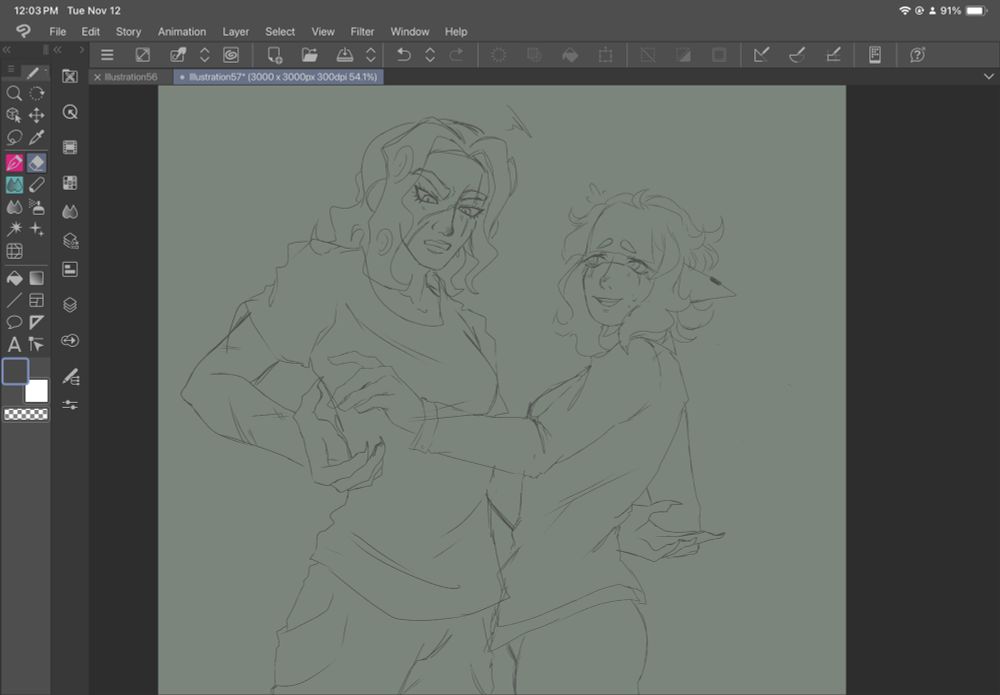1000x695 pixels.
Task: Collapse the tool palette with double chevron
Action: pos(7,50)
